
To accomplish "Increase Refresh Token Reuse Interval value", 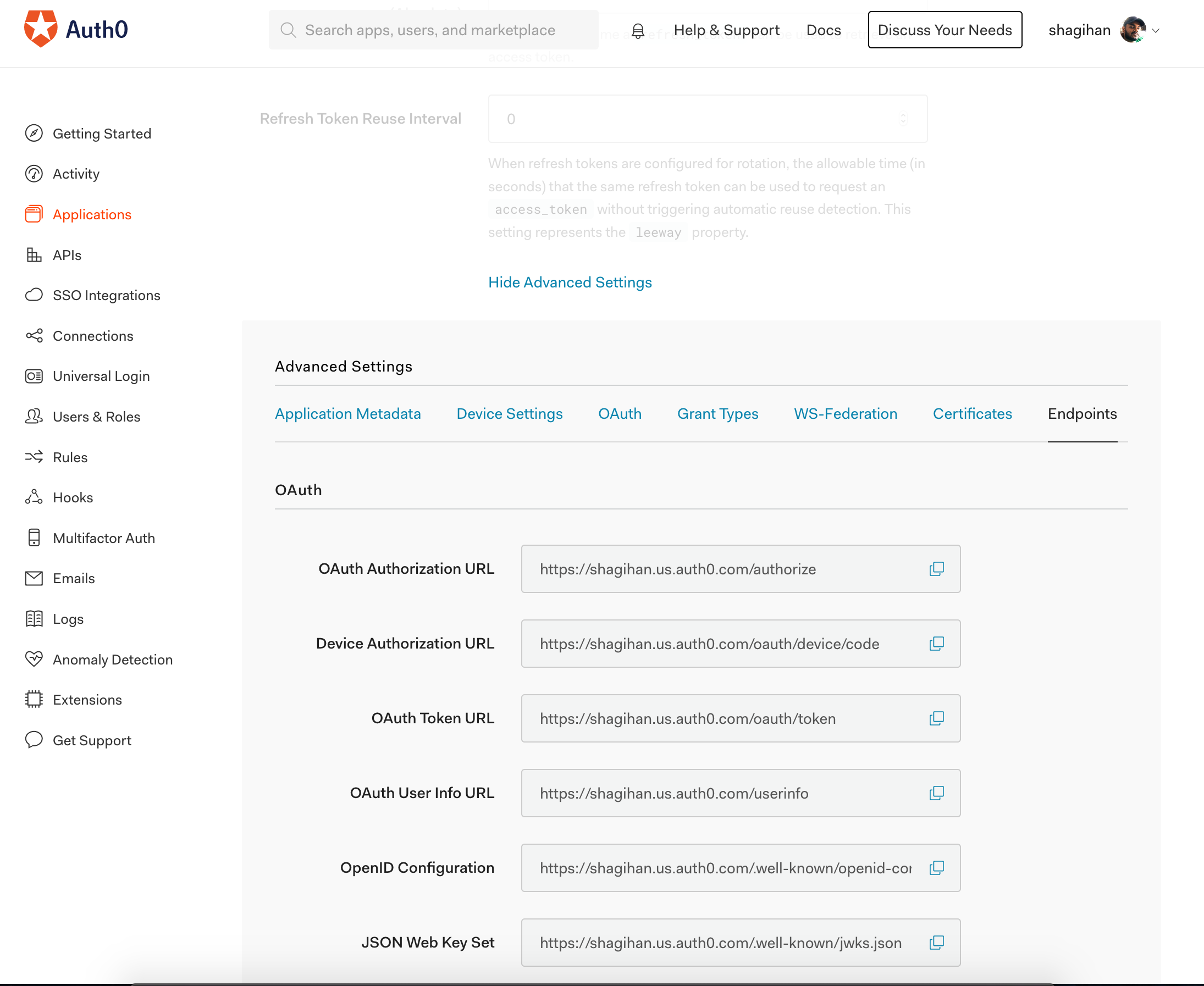I will click(x=903, y=115).
